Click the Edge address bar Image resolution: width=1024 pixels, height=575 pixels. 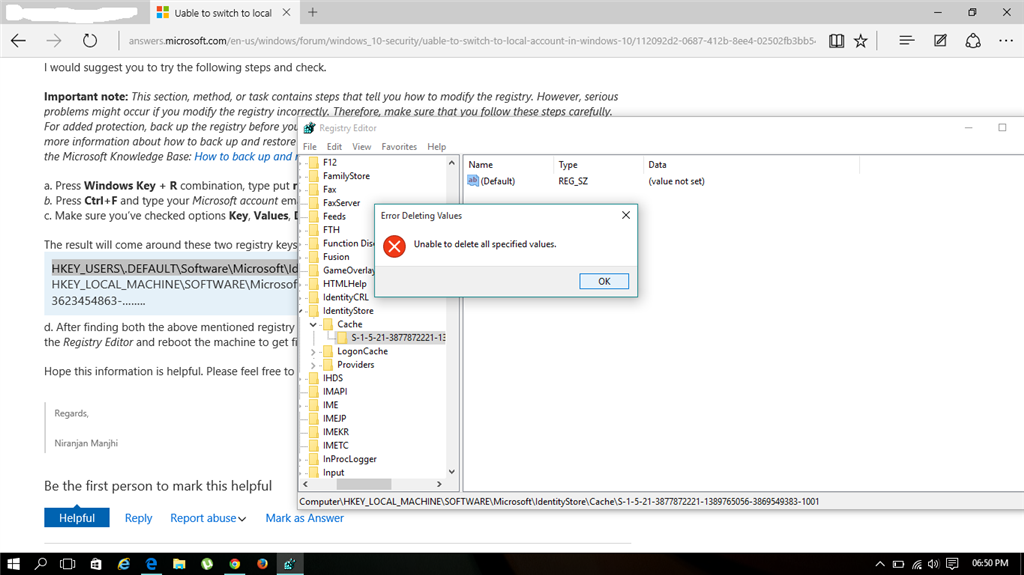(472, 41)
